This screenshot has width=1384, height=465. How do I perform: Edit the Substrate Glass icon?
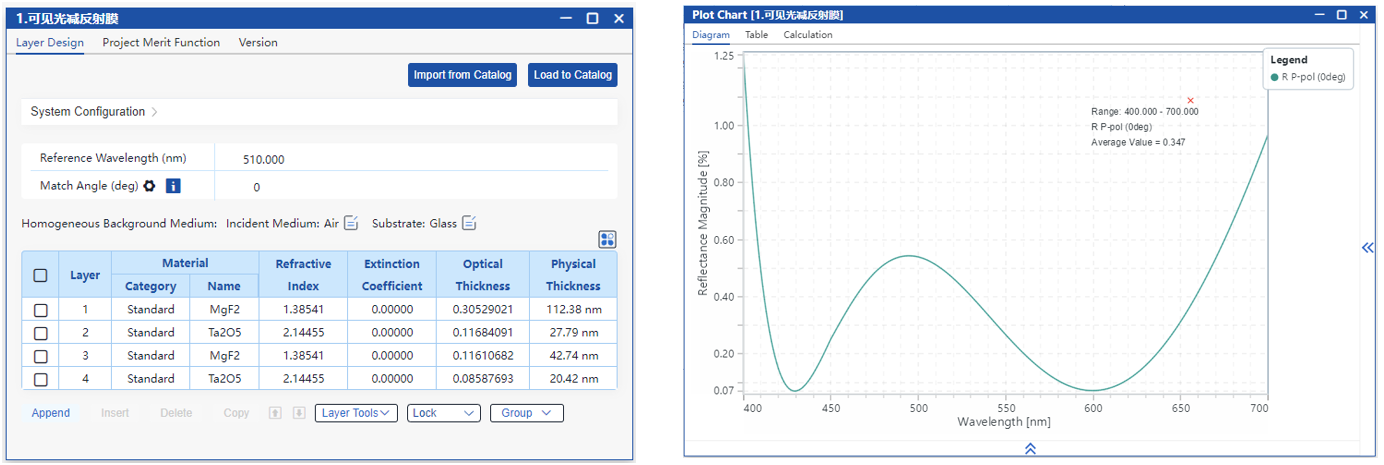(469, 223)
